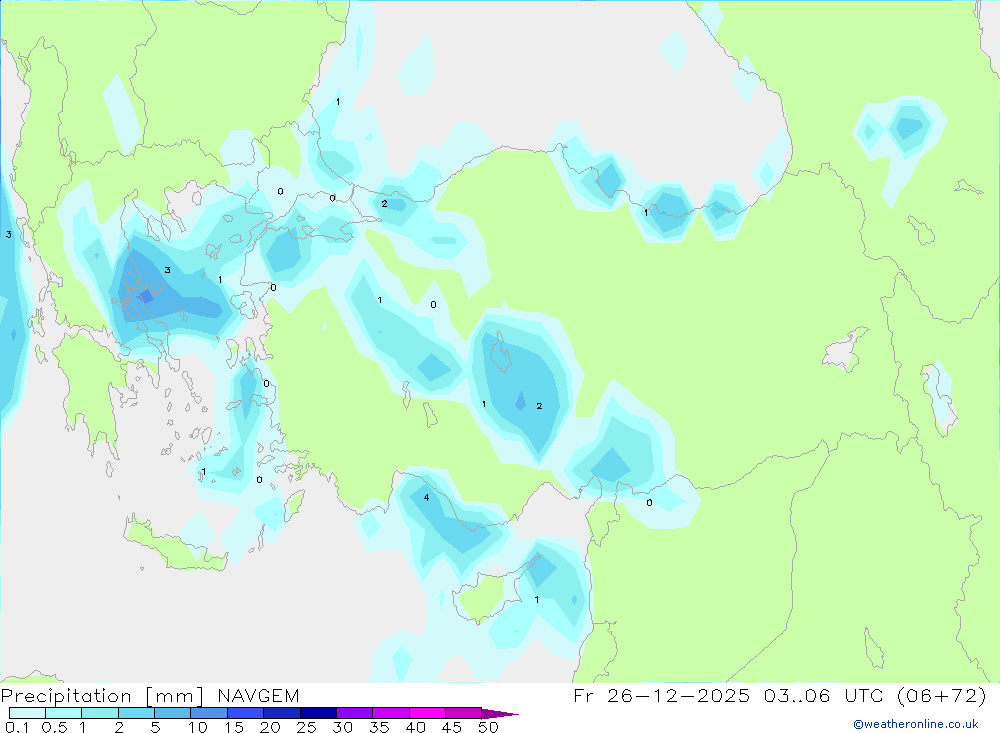
Task: Click the "NAVGEM" model name
Action: click(258, 696)
